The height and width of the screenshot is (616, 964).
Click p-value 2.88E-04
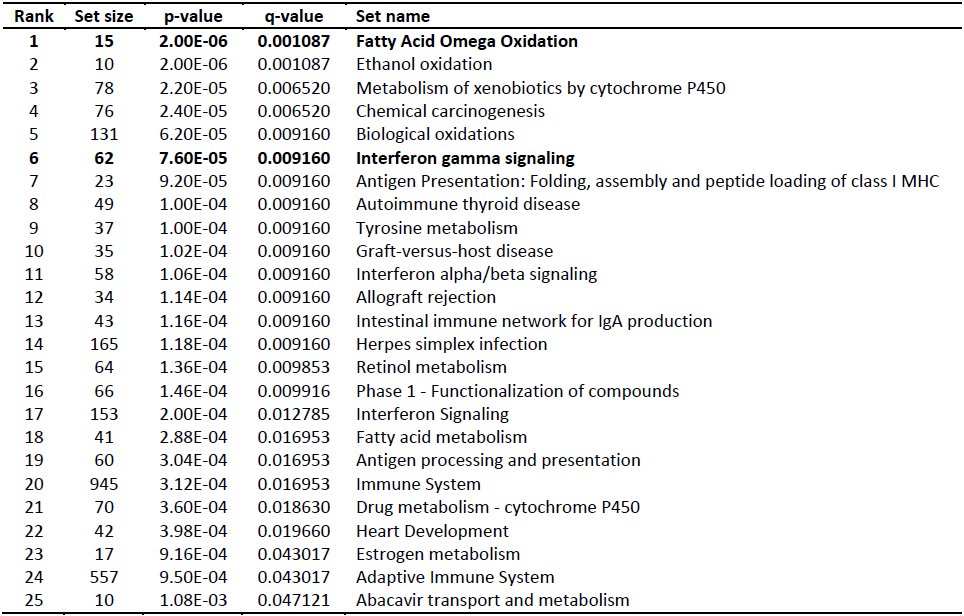(x=193, y=437)
